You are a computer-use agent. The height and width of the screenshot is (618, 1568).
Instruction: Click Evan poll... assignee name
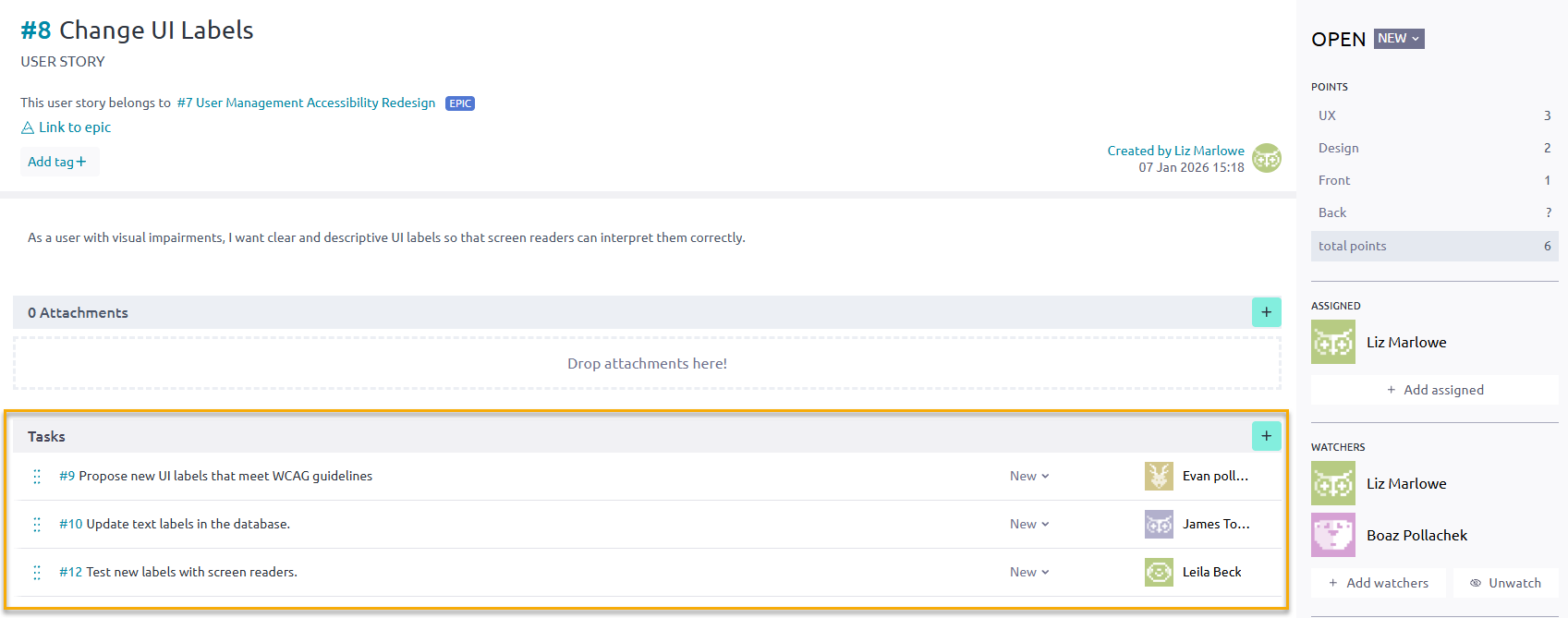coord(1215,476)
